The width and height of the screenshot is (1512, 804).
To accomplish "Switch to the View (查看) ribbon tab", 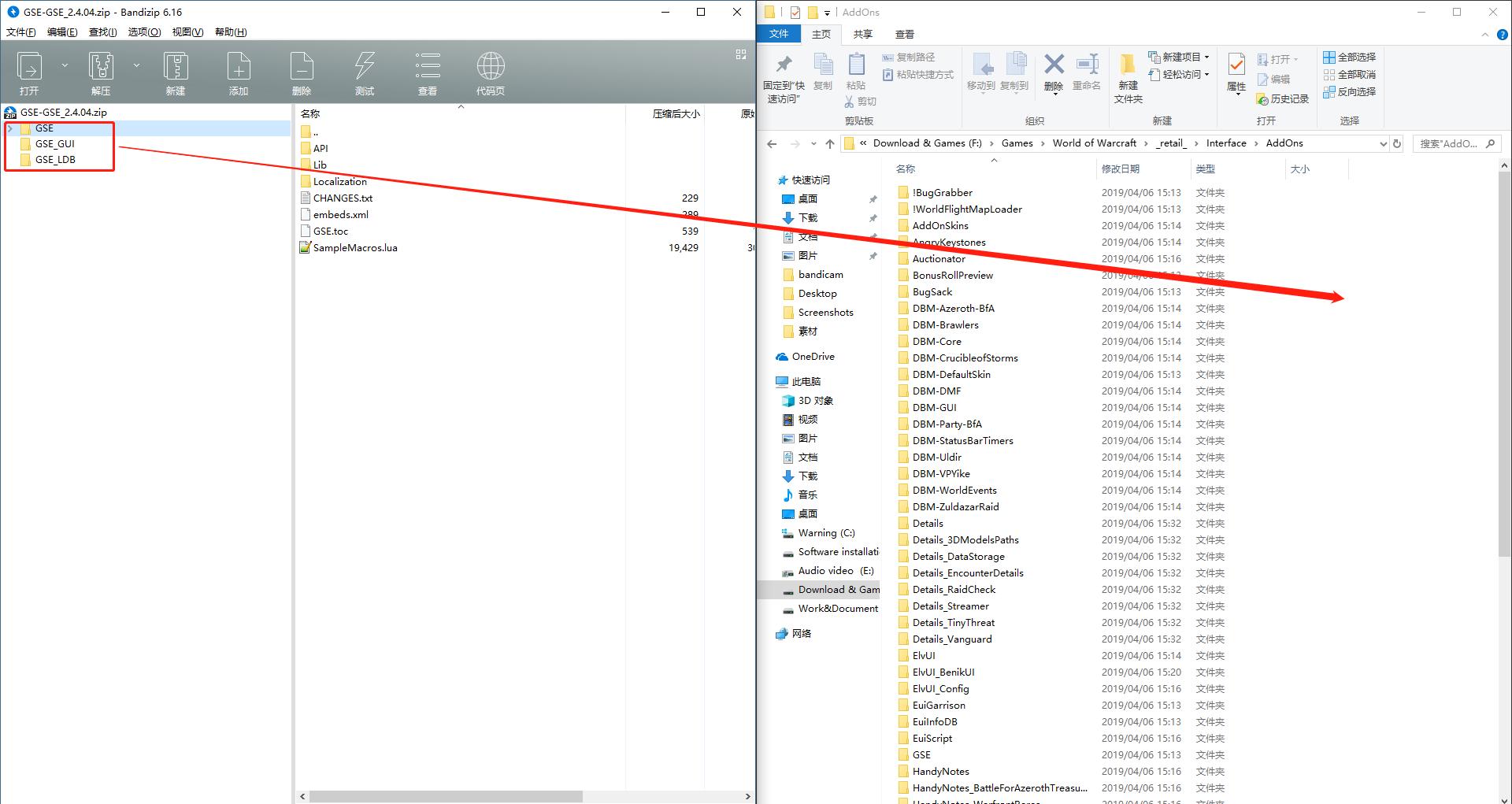I will coord(904,34).
